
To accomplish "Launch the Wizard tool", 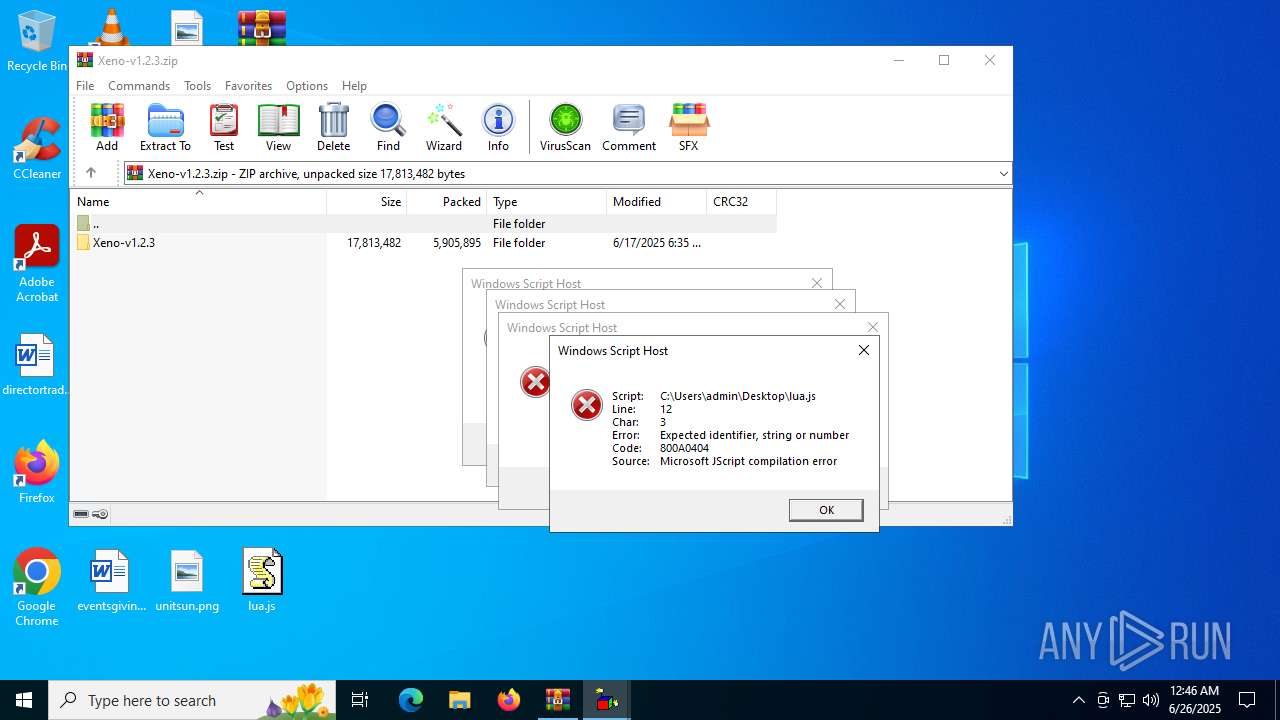I will click(443, 127).
